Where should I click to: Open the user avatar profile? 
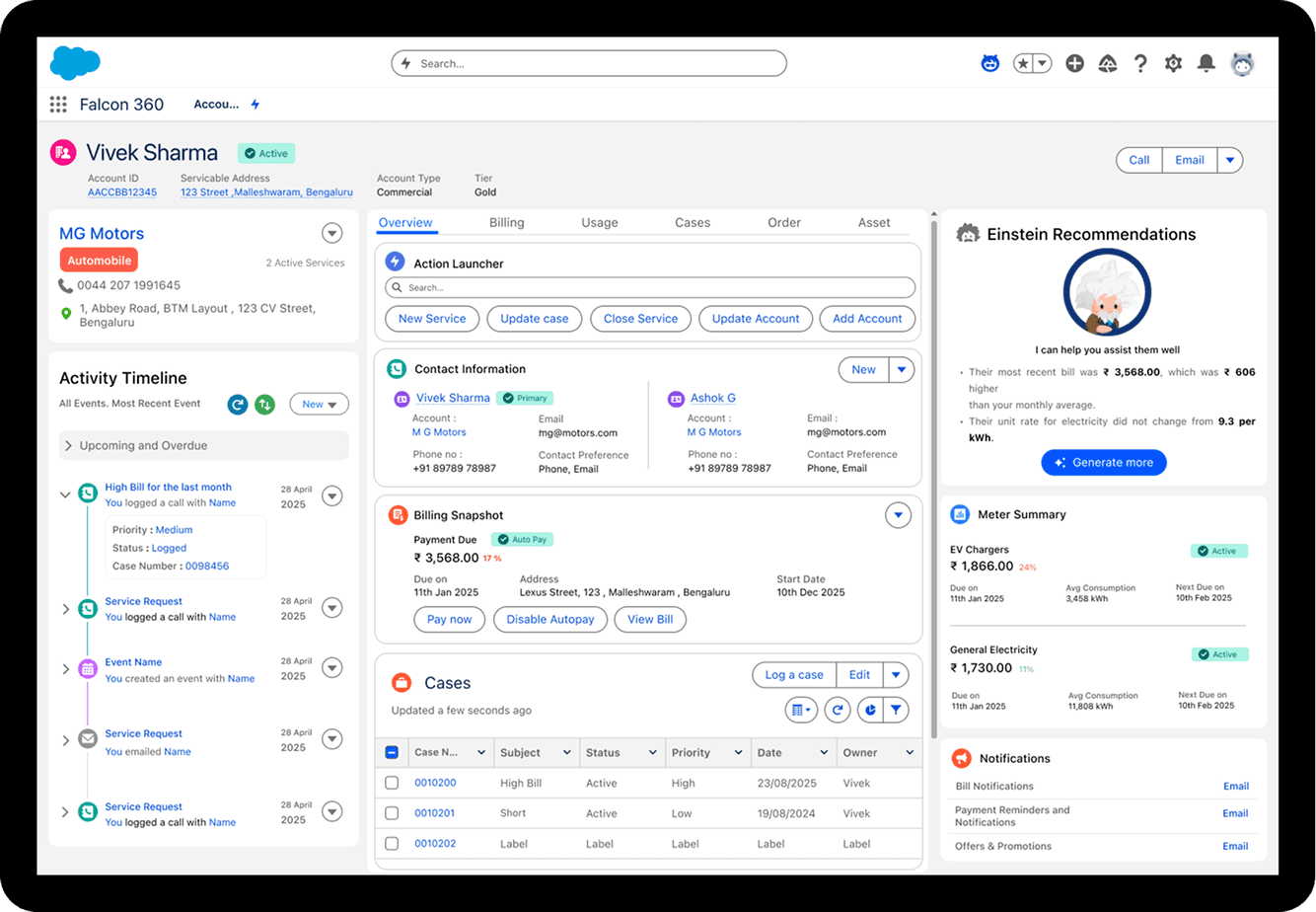point(1243,63)
